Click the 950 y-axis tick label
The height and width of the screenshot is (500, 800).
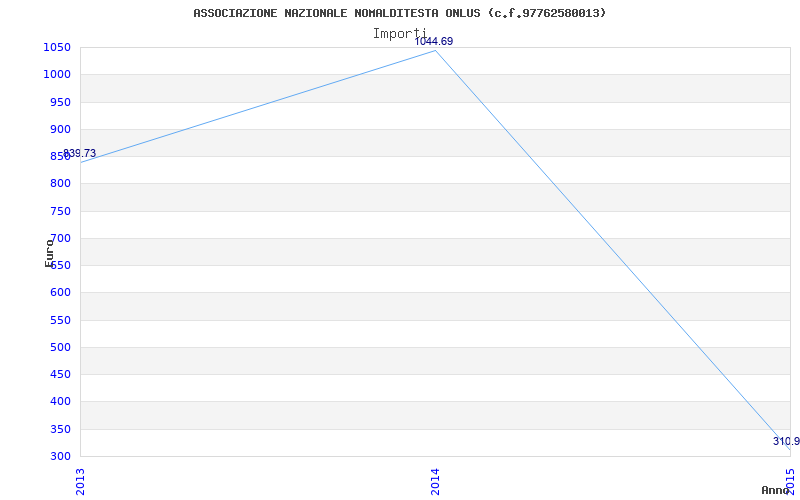pyautogui.click(x=60, y=102)
